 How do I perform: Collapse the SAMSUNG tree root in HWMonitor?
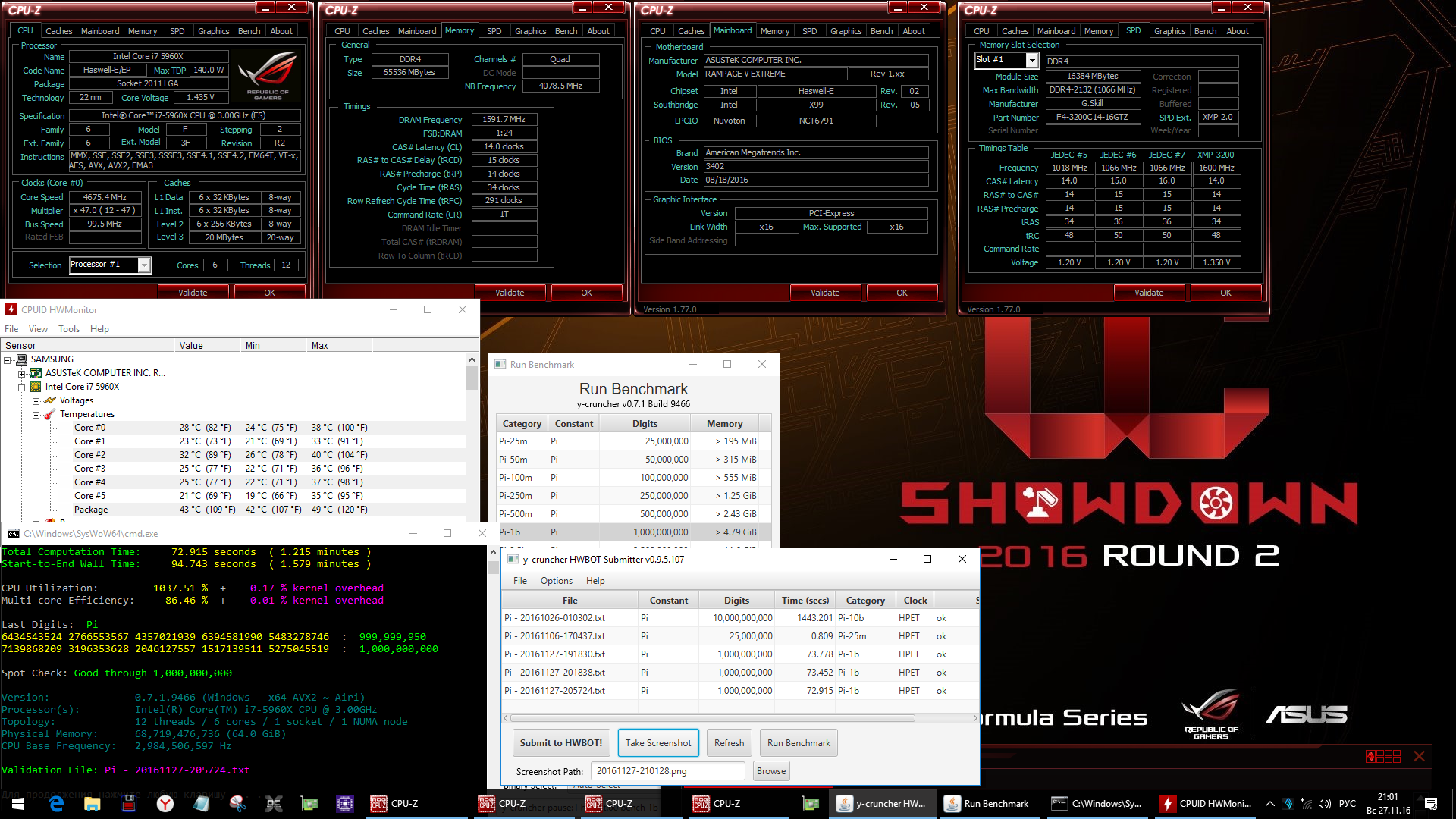click(x=8, y=360)
